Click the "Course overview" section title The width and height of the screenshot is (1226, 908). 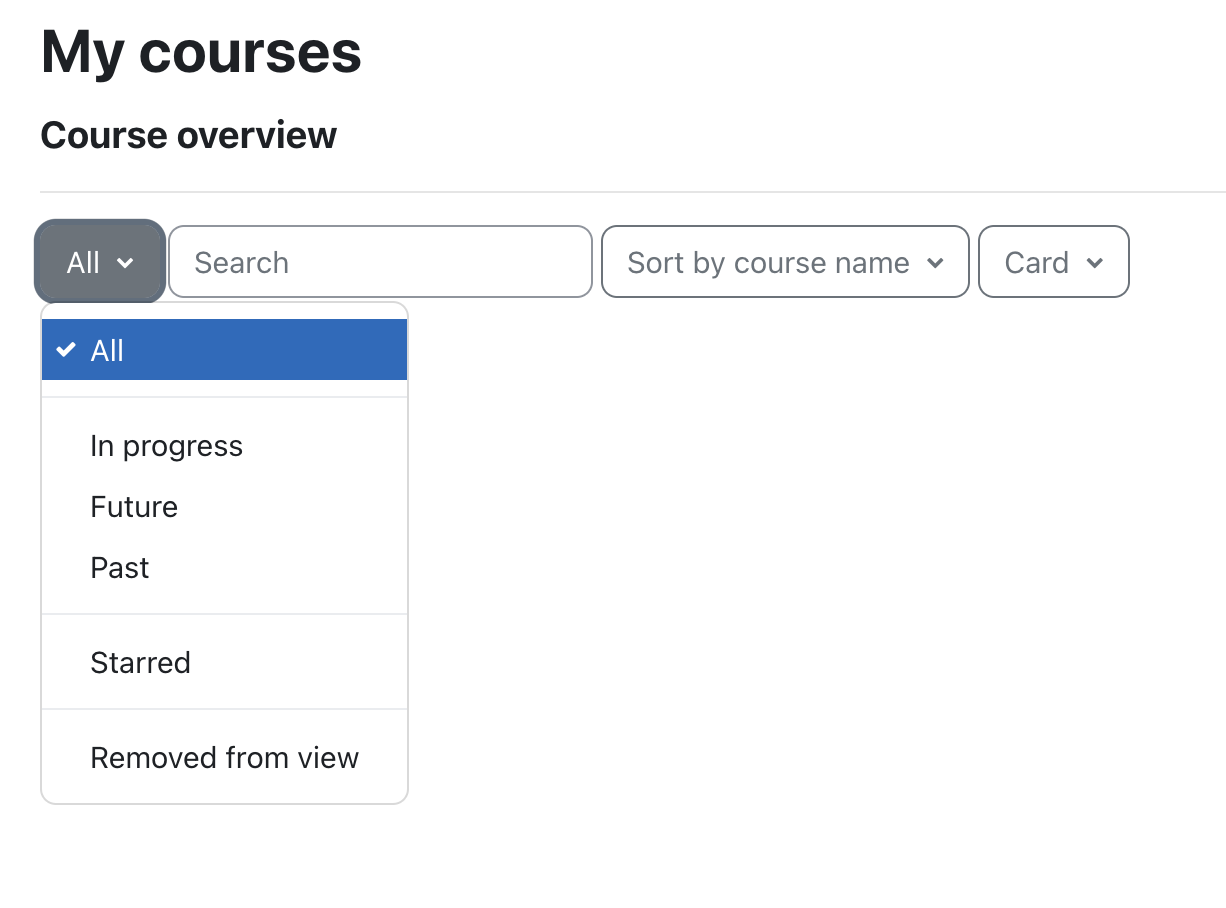[x=188, y=135]
